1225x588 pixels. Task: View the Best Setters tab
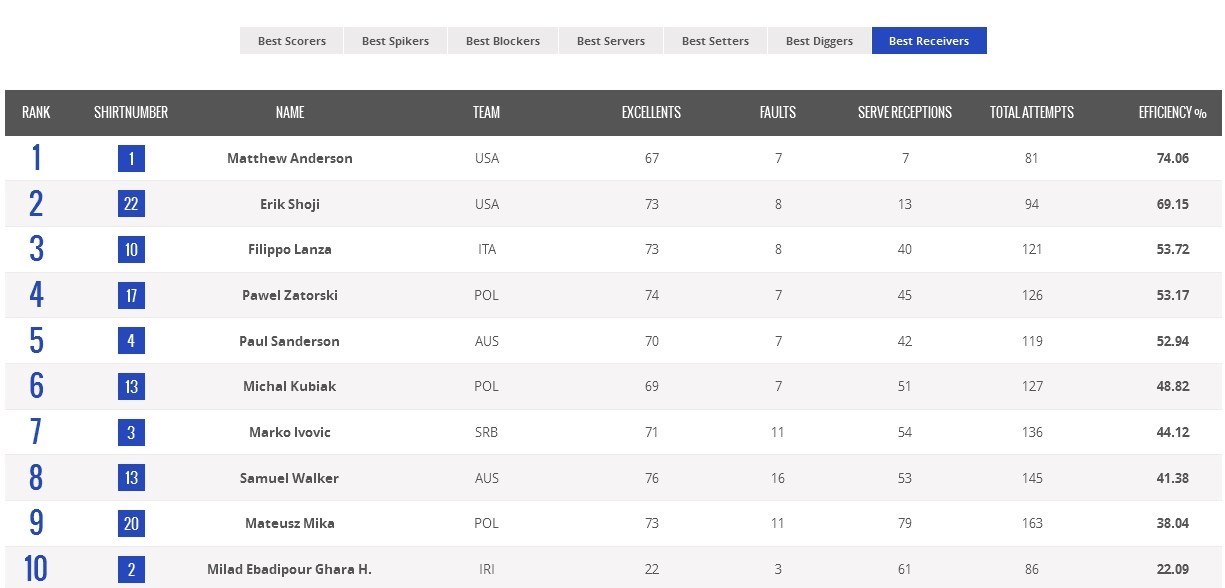pos(715,41)
